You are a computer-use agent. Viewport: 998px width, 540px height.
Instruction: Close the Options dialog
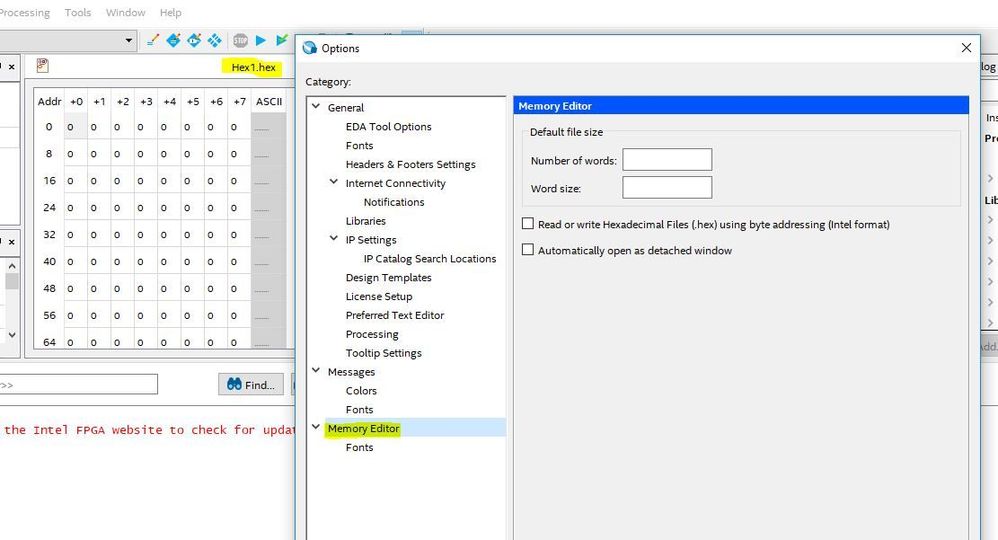point(966,48)
